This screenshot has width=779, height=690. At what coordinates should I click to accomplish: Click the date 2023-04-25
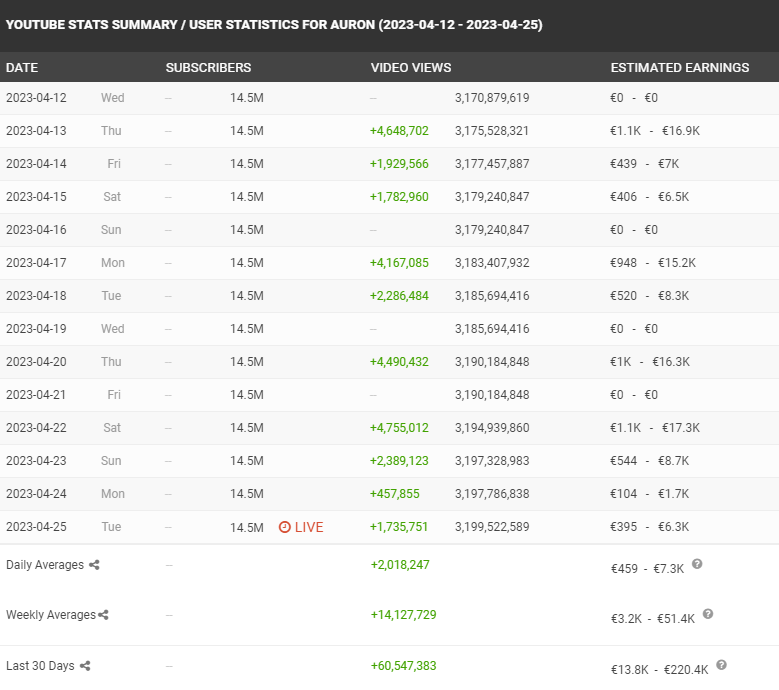point(36,527)
